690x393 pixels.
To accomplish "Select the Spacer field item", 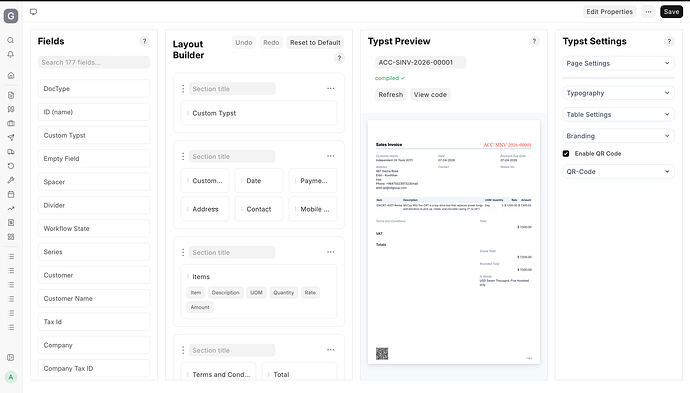I will click(94, 182).
